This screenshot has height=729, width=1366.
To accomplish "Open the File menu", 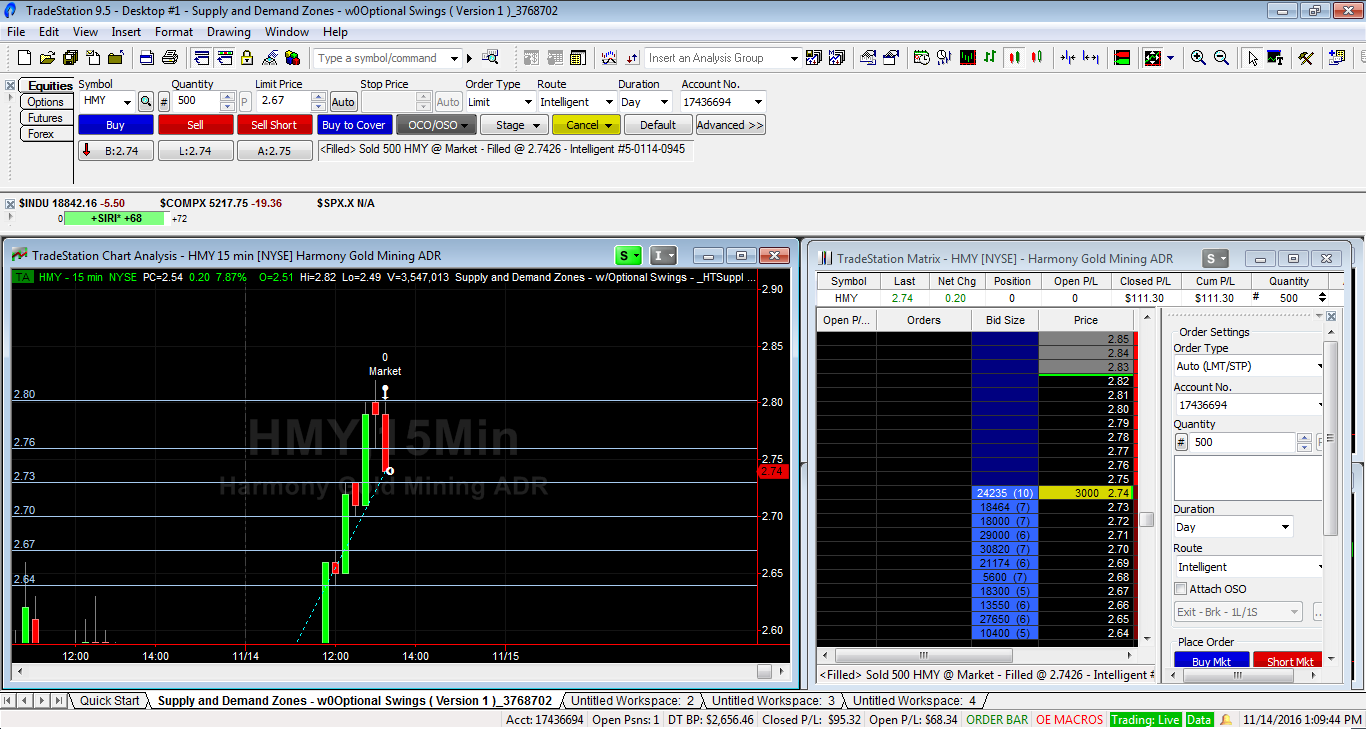I will [16, 32].
